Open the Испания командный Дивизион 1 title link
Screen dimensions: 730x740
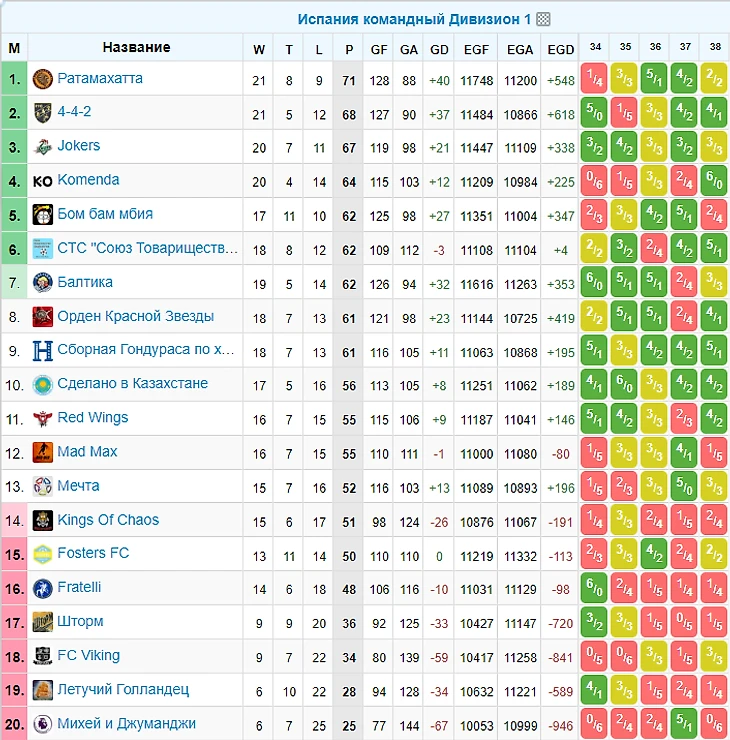click(415, 19)
